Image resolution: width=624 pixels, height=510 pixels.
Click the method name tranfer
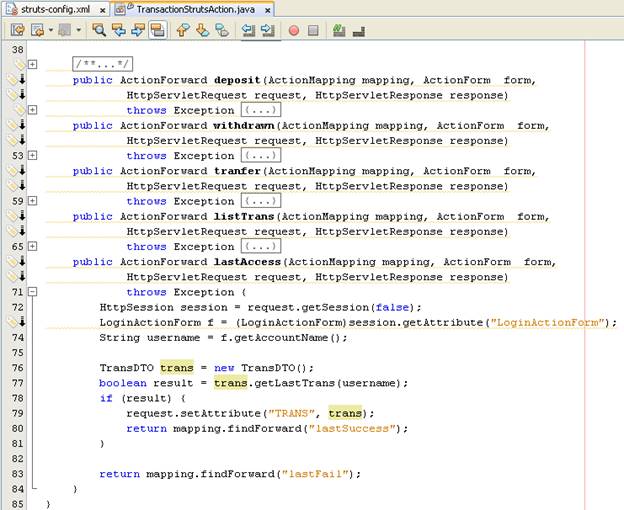(x=237, y=171)
